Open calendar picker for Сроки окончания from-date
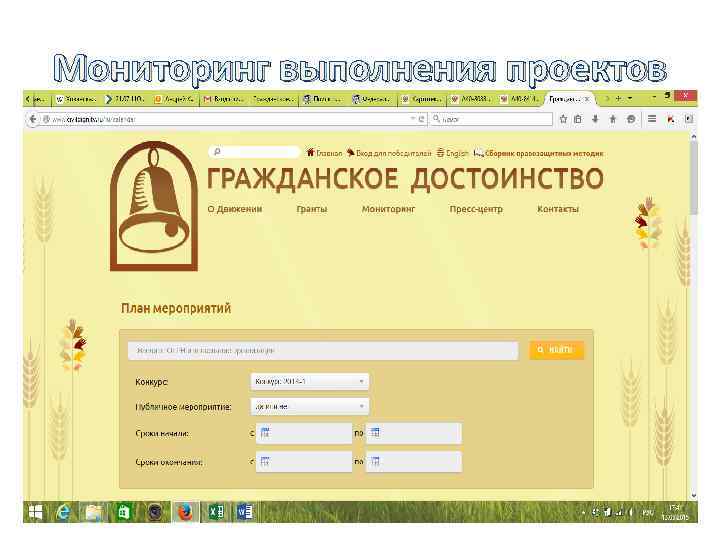The height and width of the screenshot is (540, 720). pos(265,461)
